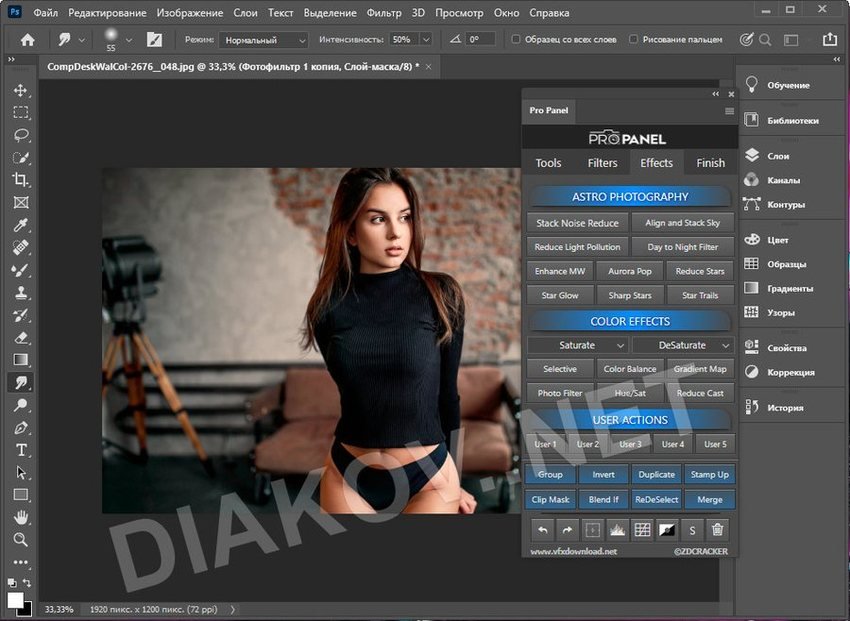Open the Фильтр menu

(384, 12)
